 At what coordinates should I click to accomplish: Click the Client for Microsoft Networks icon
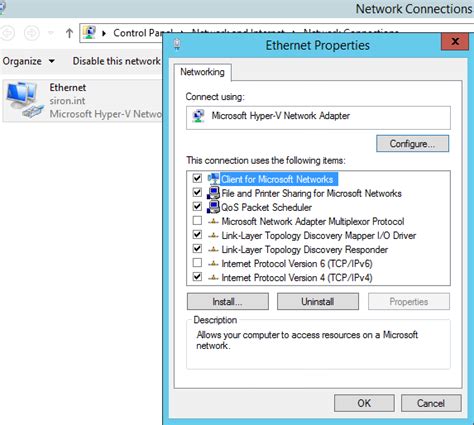tap(213, 179)
